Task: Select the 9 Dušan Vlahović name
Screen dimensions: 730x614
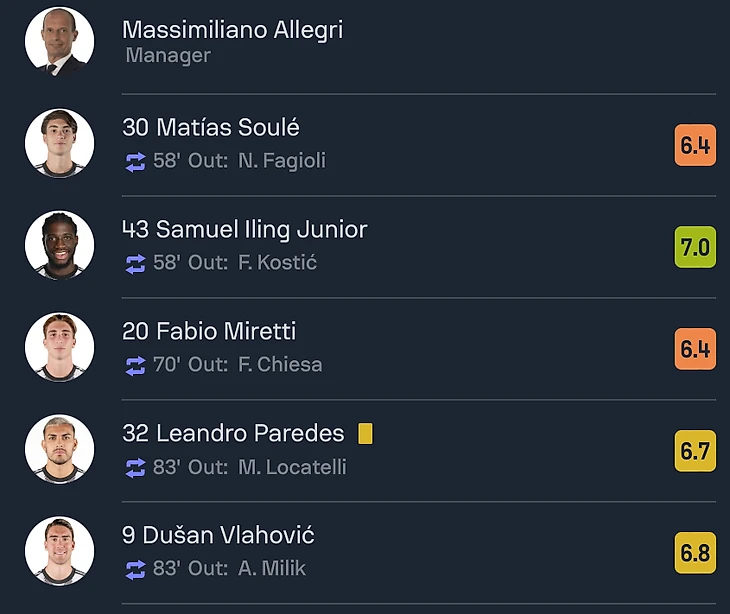Action: pos(218,536)
